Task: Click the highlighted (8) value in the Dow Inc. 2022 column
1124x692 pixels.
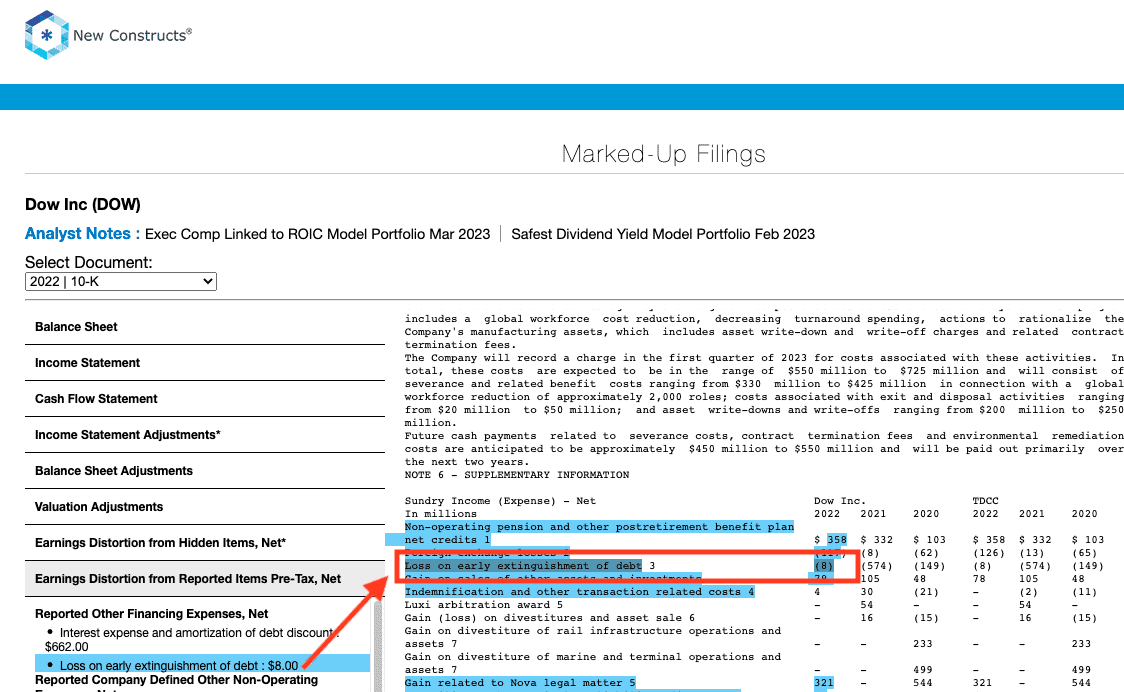Action: (x=824, y=566)
